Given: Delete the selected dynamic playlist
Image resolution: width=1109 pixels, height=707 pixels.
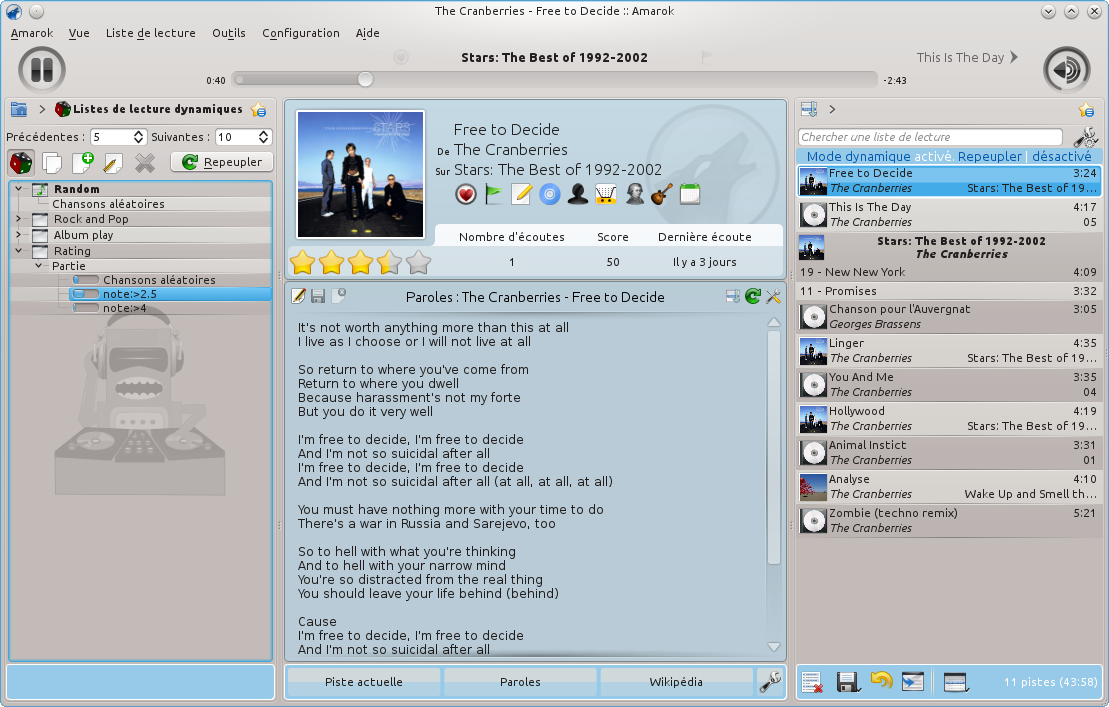Looking at the screenshot, I should [x=144, y=163].
